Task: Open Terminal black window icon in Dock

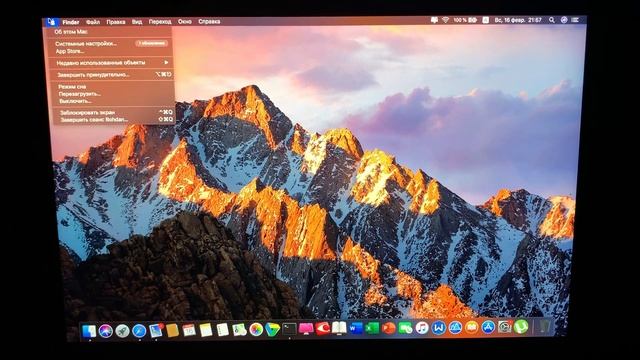Action: pyautogui.click(x=289, y=329)
